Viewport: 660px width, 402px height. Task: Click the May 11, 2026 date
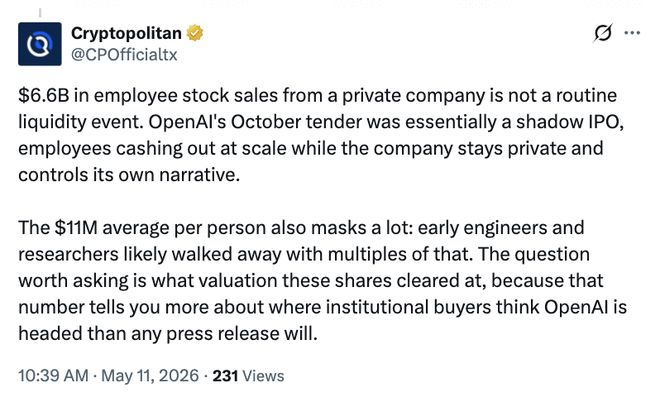point(150,375)
